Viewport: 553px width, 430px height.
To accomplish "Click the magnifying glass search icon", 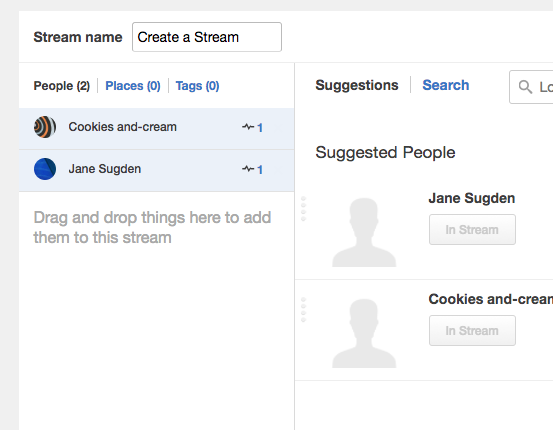I will tap(525, 86).
